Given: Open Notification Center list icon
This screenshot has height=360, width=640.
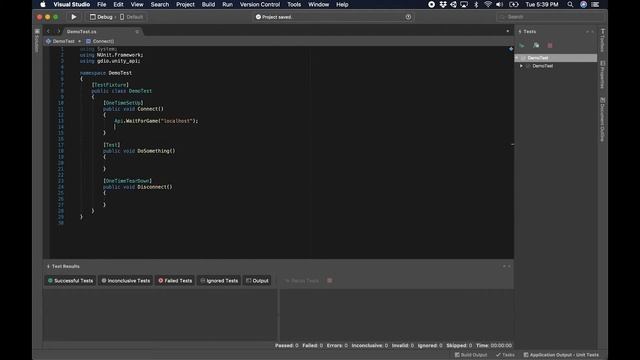Looking at the screenshot, I should [x=596, y=4].
